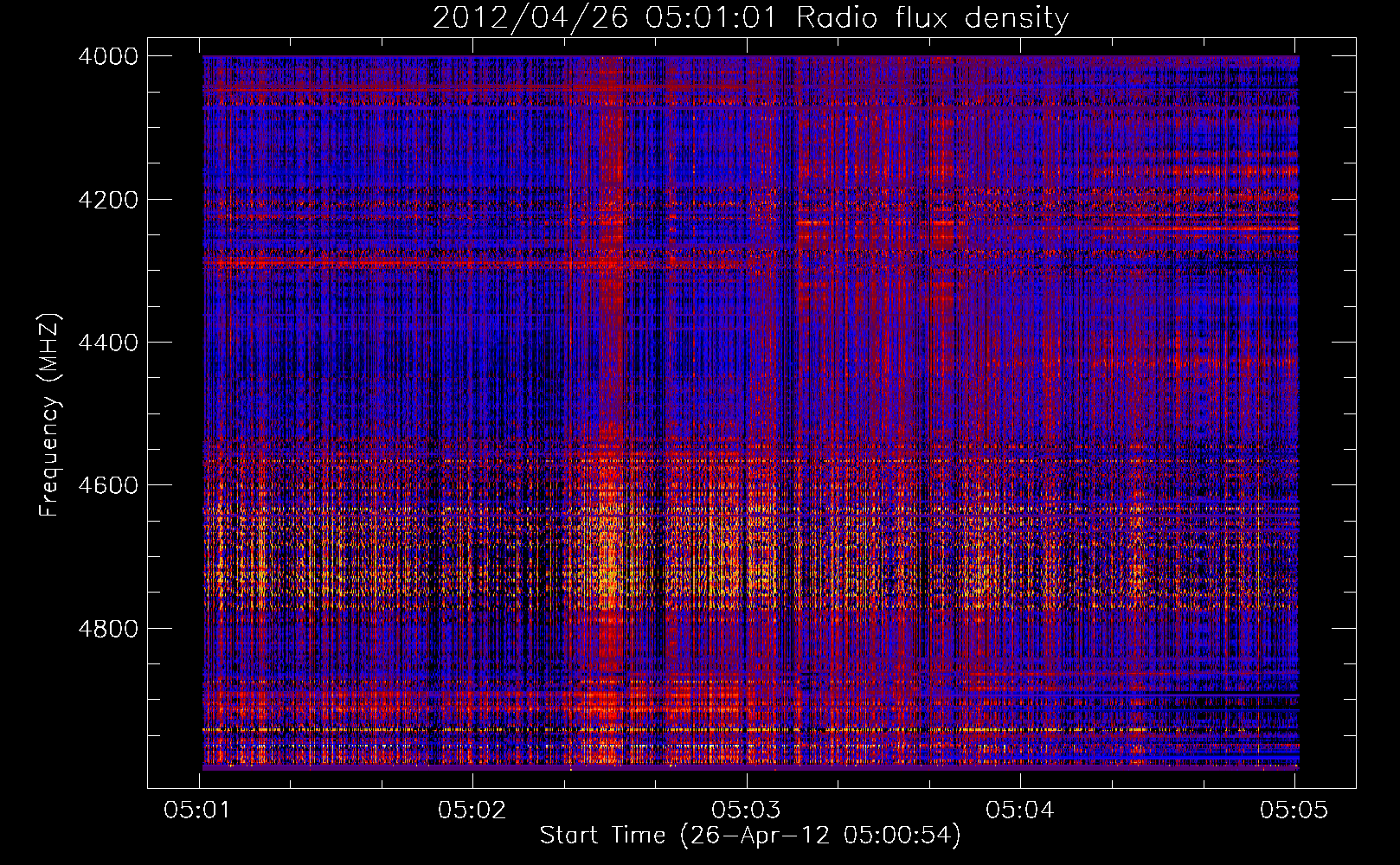1400x865 pixels.
Task: Click the '4400' frequency axis label
Action: (x=108, y=343)
